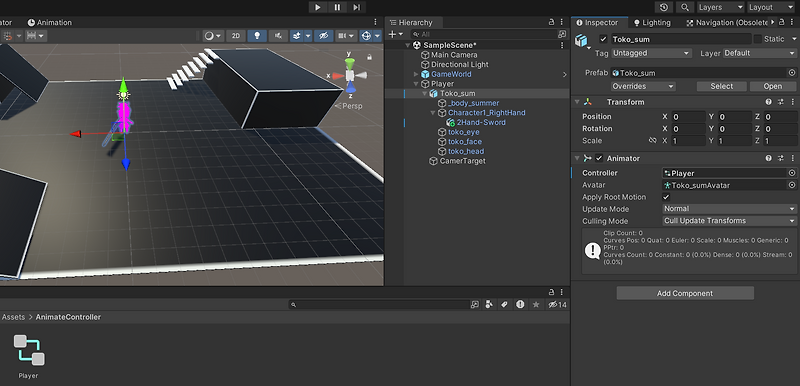Click the Position X input field
The image size is (800, 386).
point(688,117)
